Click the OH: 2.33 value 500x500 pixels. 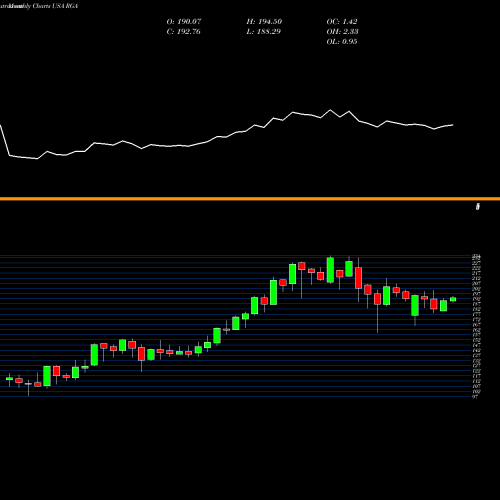(x=342, y=32)
